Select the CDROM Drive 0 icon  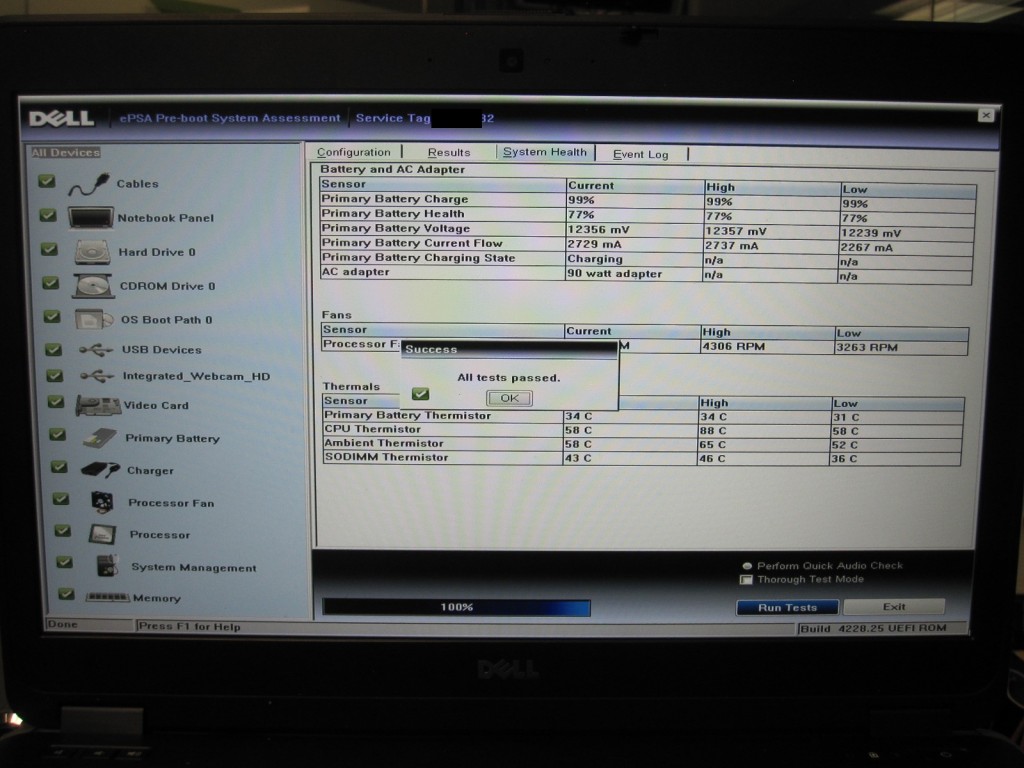(x=93, y=286)
